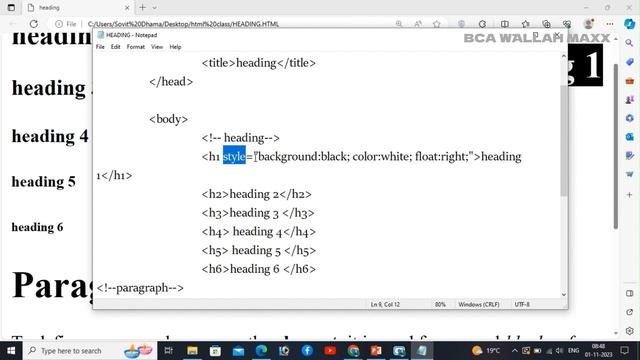Activate the Read aloud icon
Image resolution: width=640 pixels, height=360 pixels.
[x=418, y=24]
